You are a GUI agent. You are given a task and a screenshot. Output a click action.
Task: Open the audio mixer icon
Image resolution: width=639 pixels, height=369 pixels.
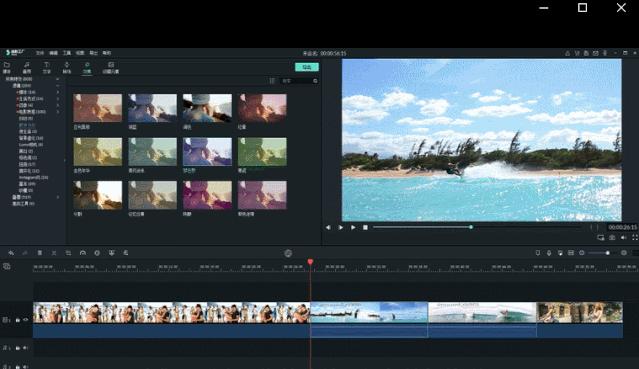click(560, 253)
